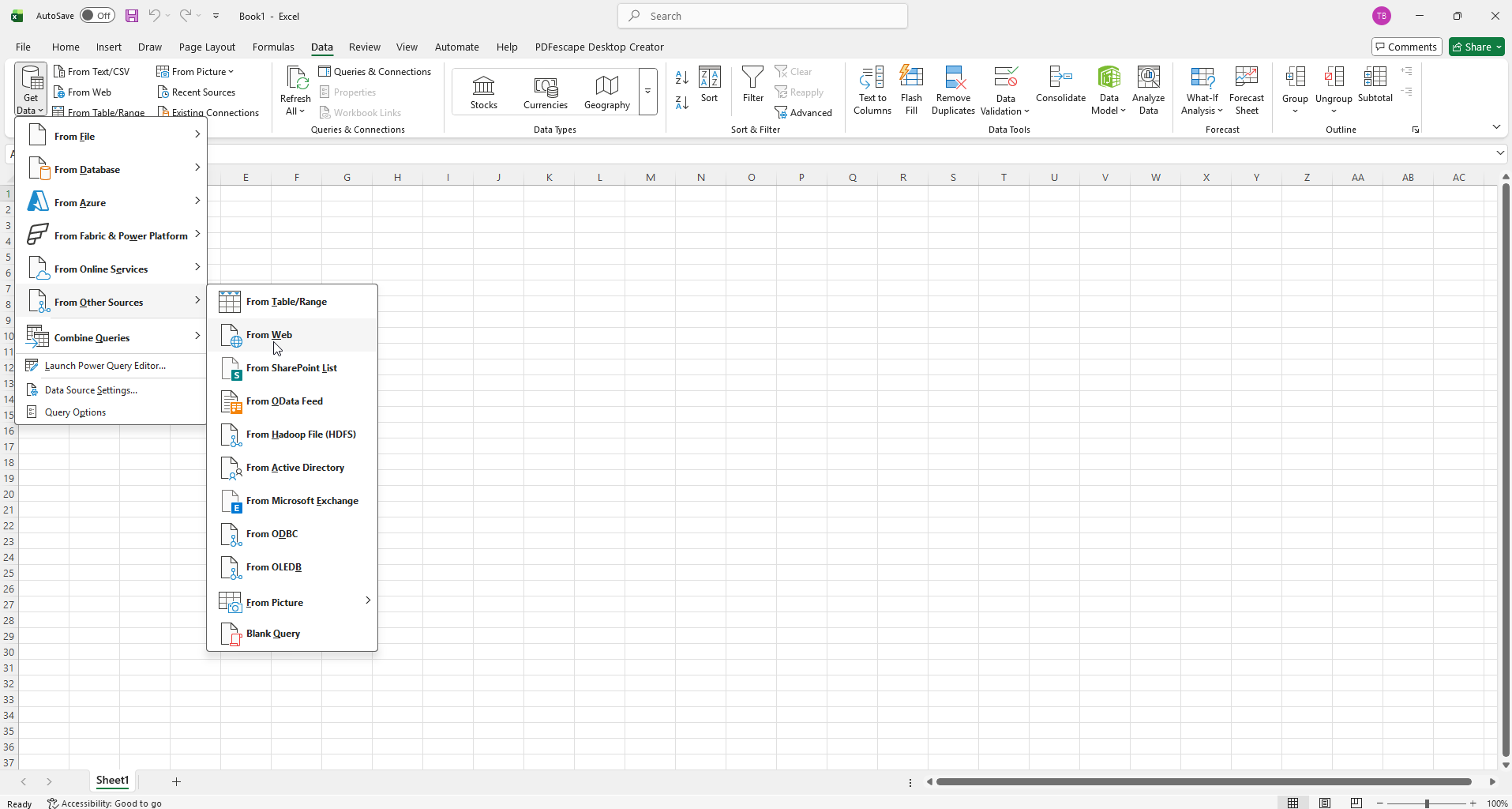The width and height of the screenshot is (1512, 809).
Task: Expand Combine Queries submenu
Action: tap(111, 337)
